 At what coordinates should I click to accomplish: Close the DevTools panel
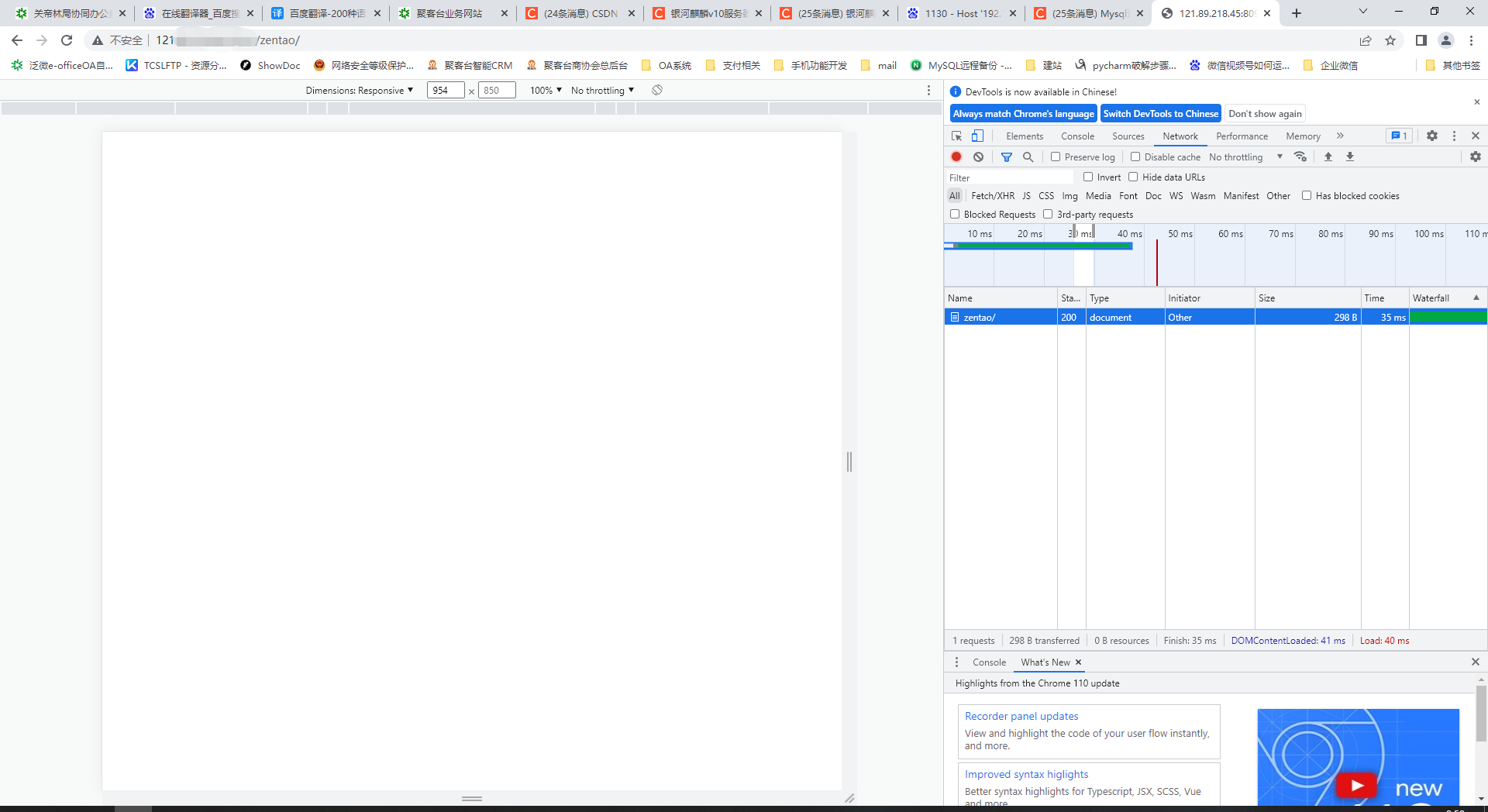(x=1476, y=136)
